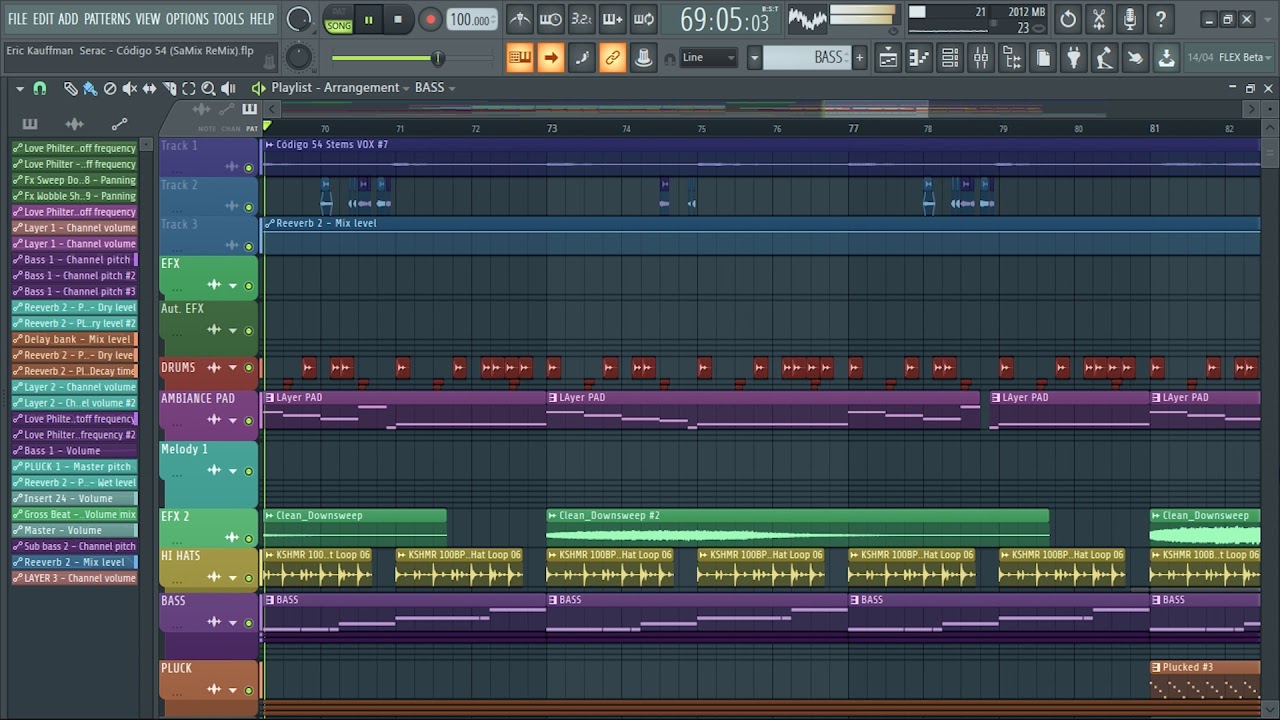1280x720 pixels.
Task: Click the master pitch knob
Action: [299, 58]
